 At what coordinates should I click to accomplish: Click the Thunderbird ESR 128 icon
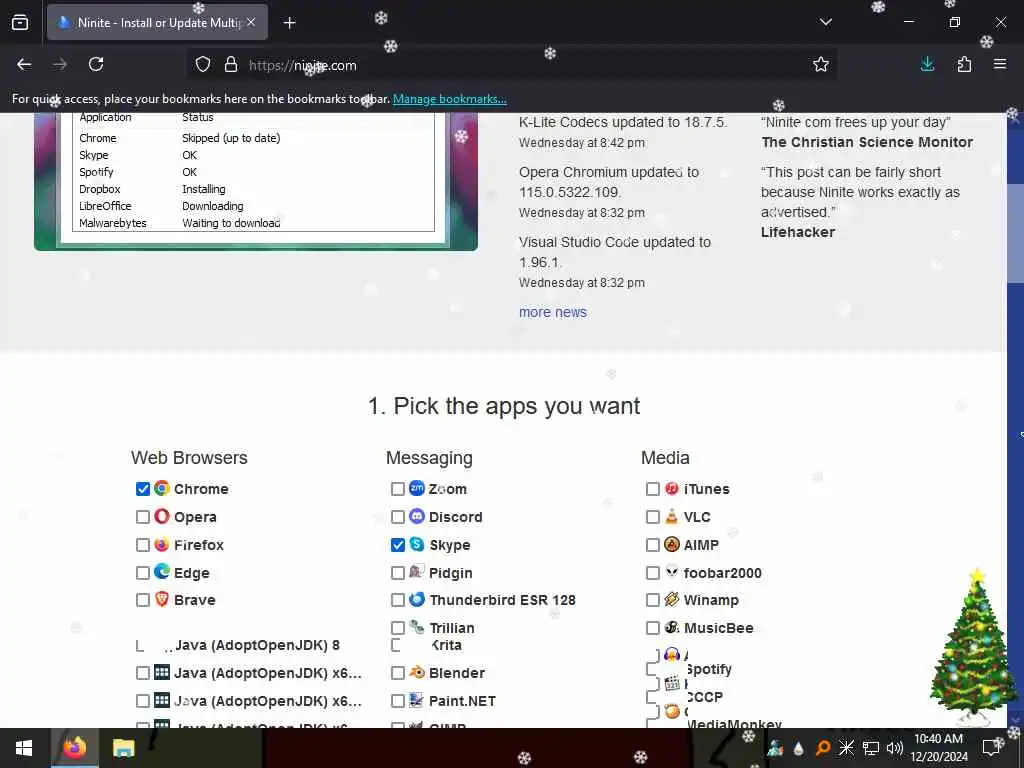coord(417,600)
